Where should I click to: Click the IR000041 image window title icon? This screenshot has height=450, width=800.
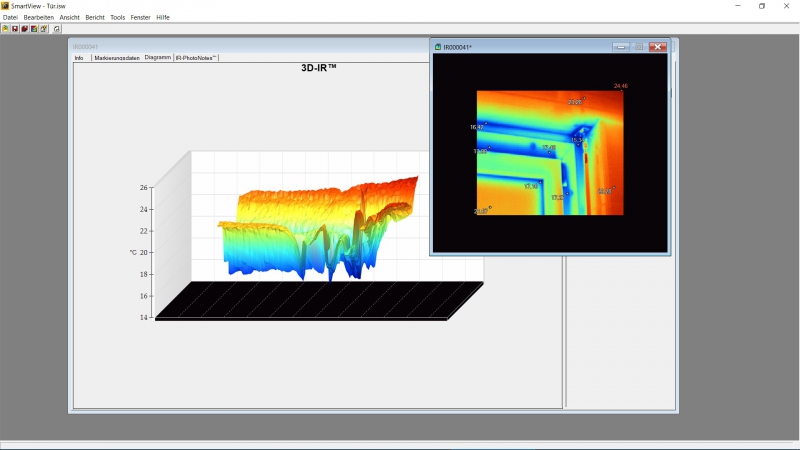[x=438, y=47]
